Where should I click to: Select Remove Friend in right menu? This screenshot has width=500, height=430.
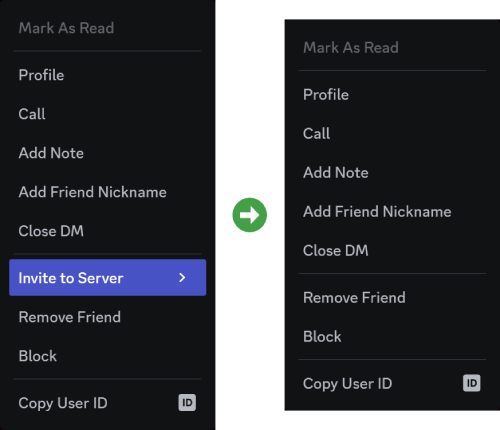[x=392, y=297]
